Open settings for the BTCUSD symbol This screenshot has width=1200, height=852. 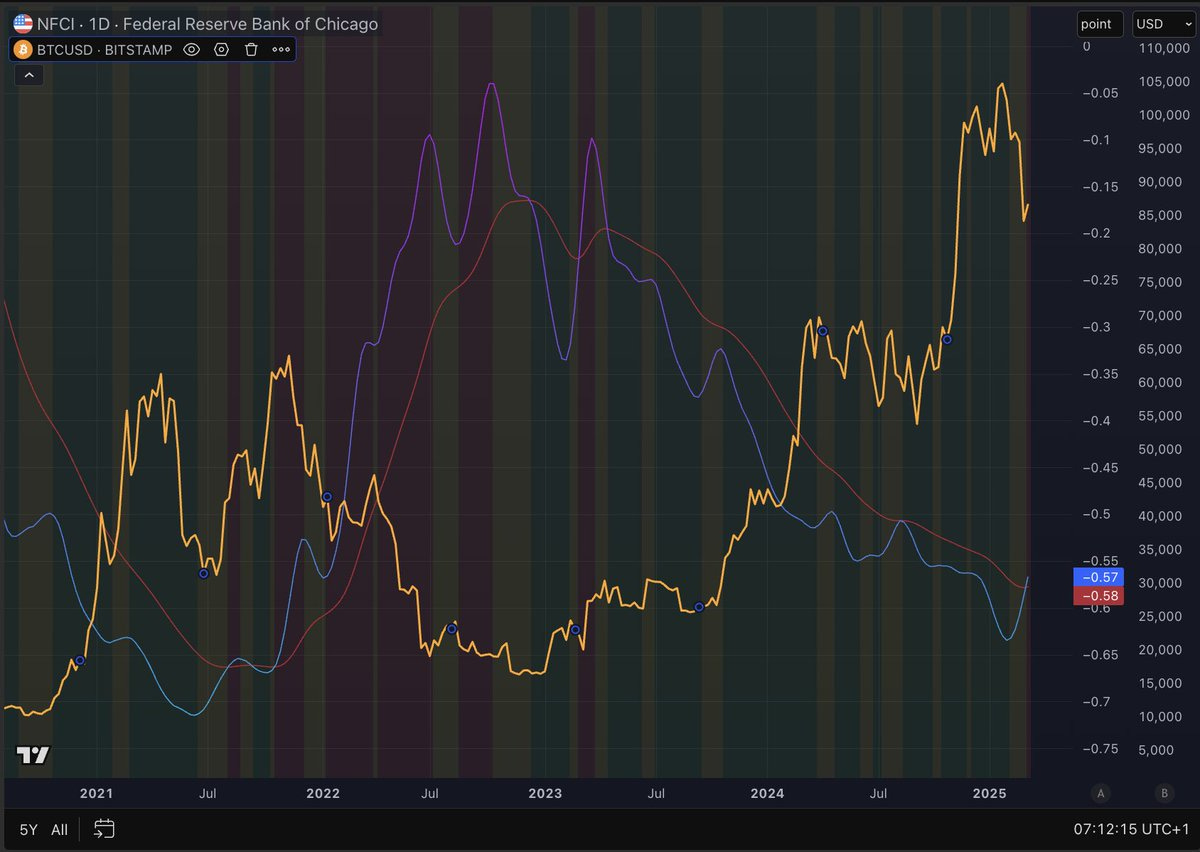(220, 49)
